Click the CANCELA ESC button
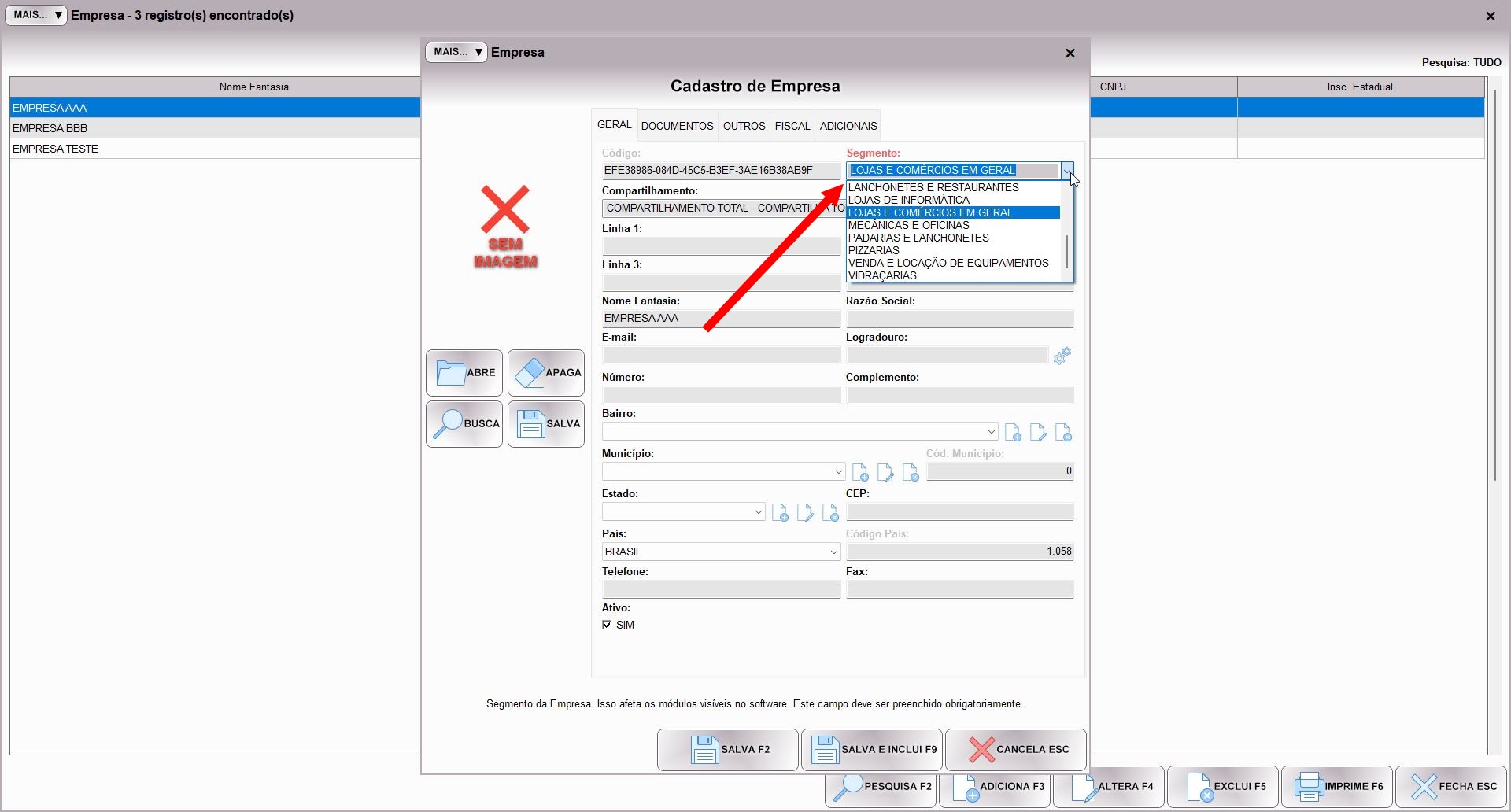Viewport: 1511px width, 812px height. [x=1015, y=749]
